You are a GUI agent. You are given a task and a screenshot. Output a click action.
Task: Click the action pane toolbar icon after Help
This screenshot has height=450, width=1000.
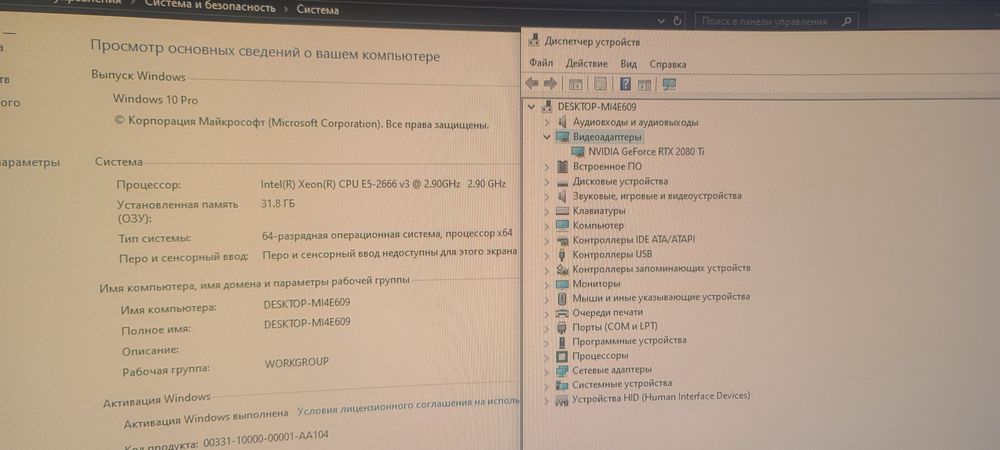[644, 85]
